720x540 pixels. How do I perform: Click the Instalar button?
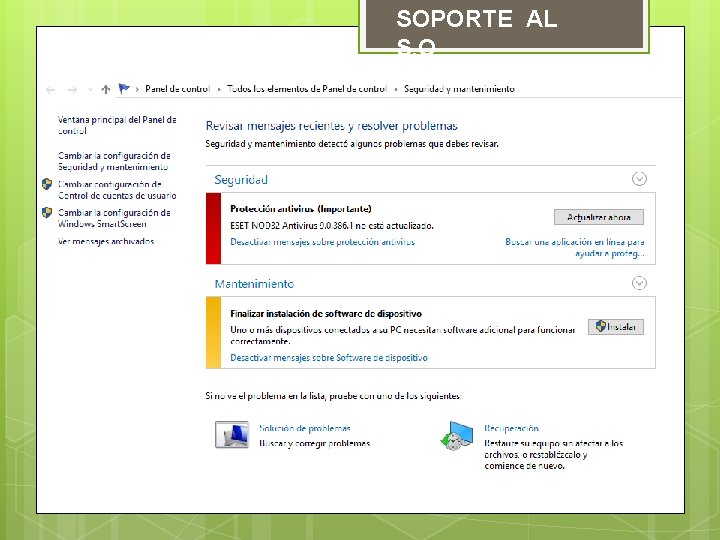[x=616, y=327]
